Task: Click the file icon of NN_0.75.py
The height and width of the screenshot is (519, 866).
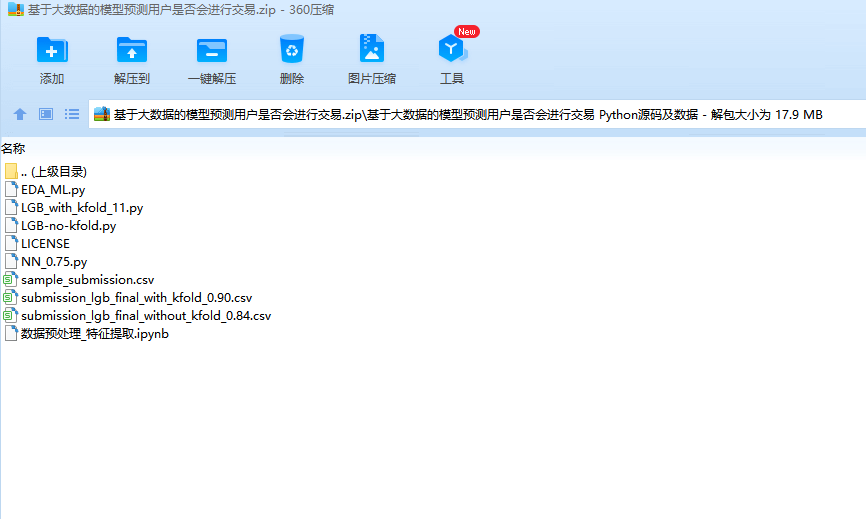Action: (x=11, y=261)
